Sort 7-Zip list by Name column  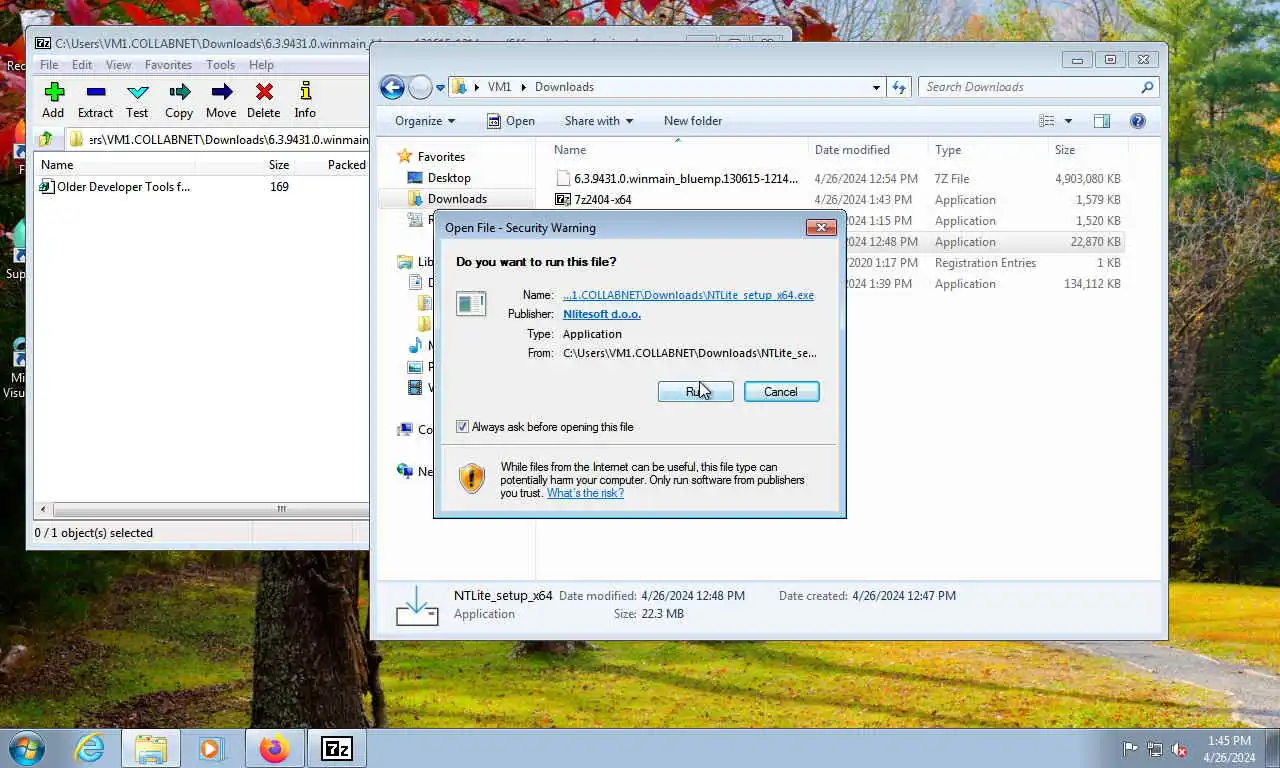coord(57,165)
